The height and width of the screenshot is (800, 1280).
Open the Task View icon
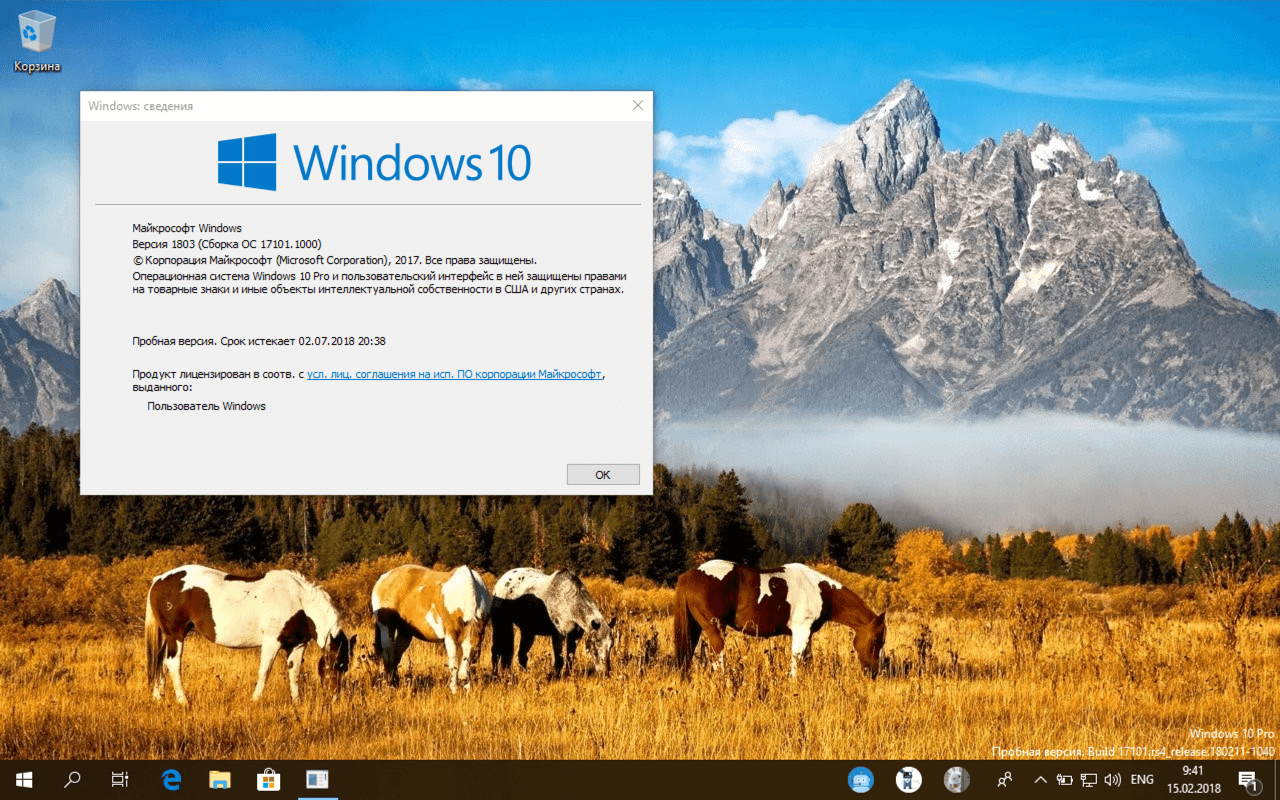[x=119, y=779]
